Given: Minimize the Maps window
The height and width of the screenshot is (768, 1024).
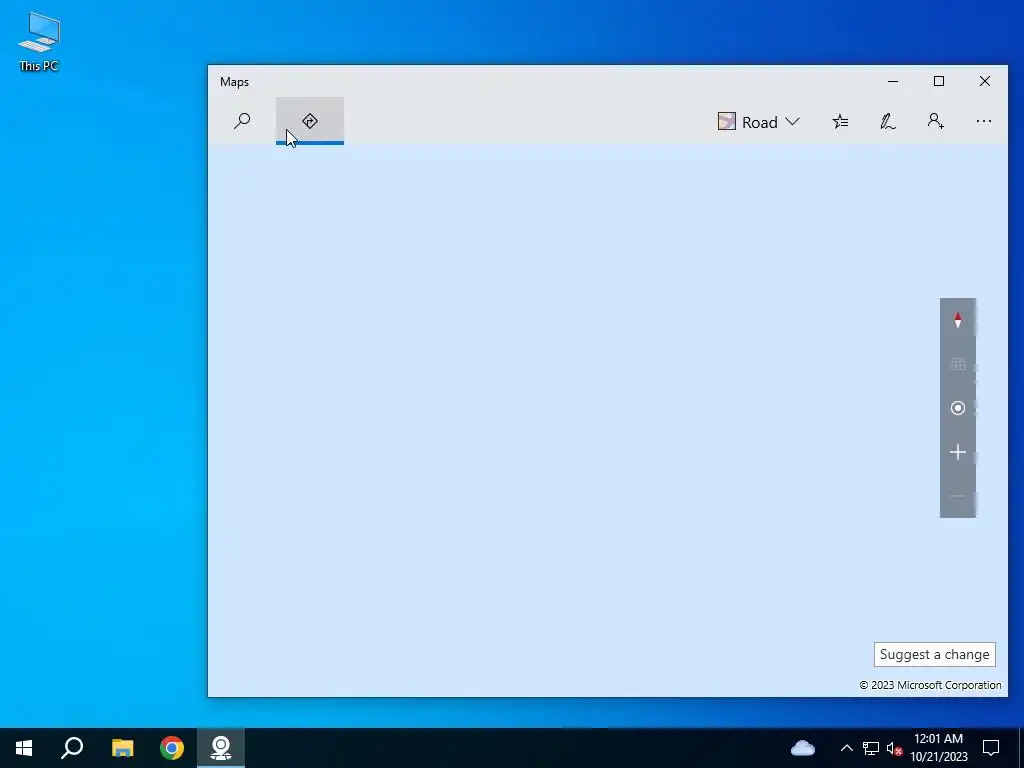Looking at the screenshot, I should [x=893, y=82].
